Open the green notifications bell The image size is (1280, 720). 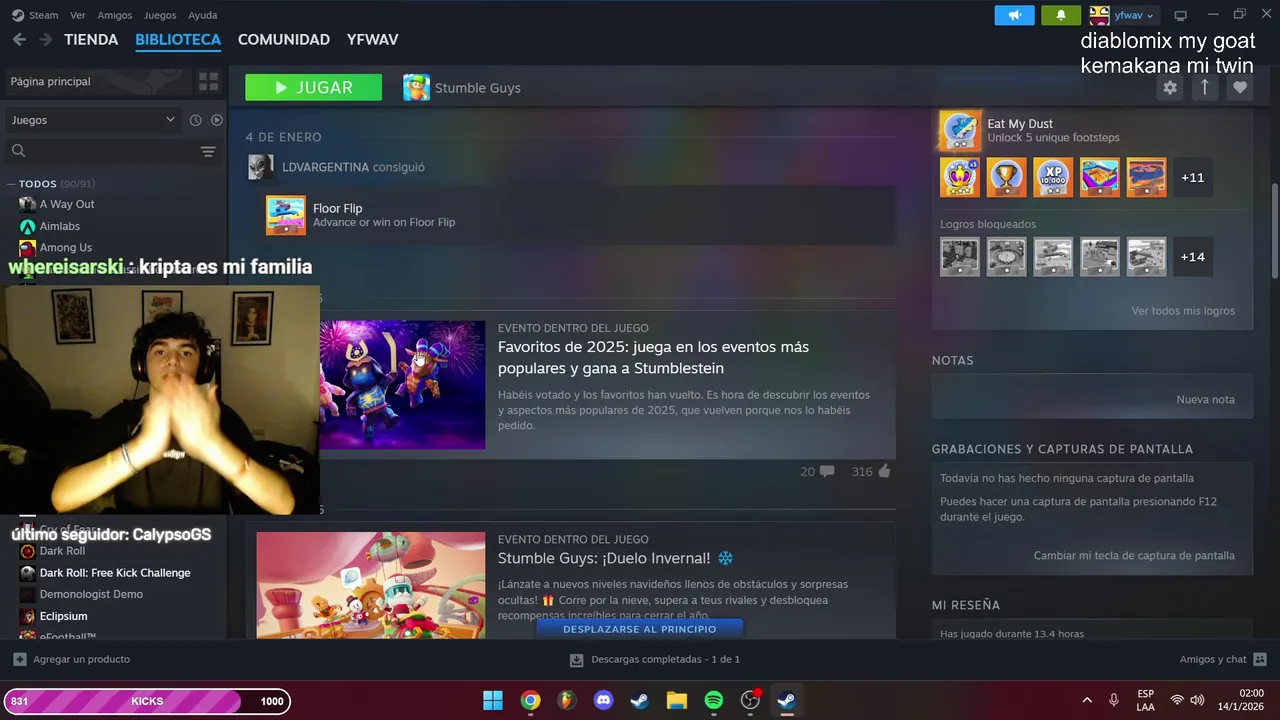point(1061,15)
